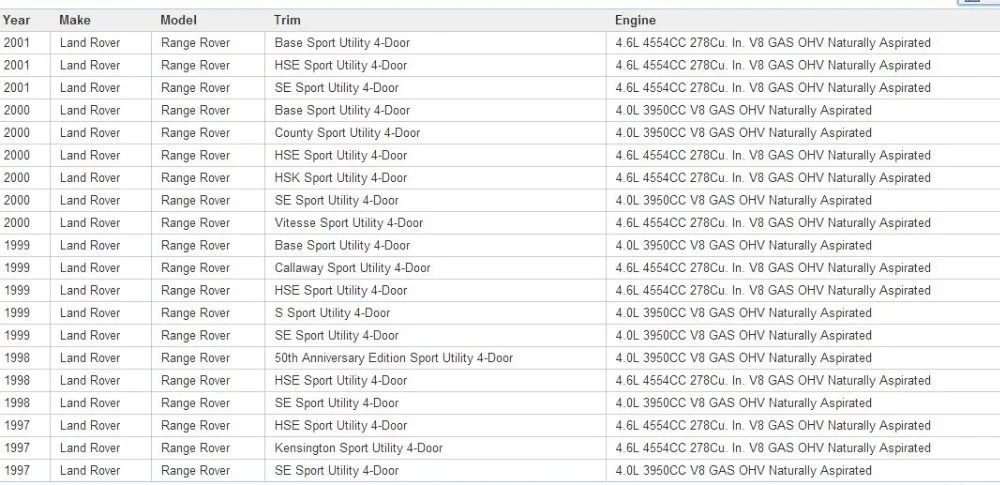The width and height of the screenshot is (1000, 485).
Task: Click the Make column header
Action: pyautogui.click(x=75, y=20)
